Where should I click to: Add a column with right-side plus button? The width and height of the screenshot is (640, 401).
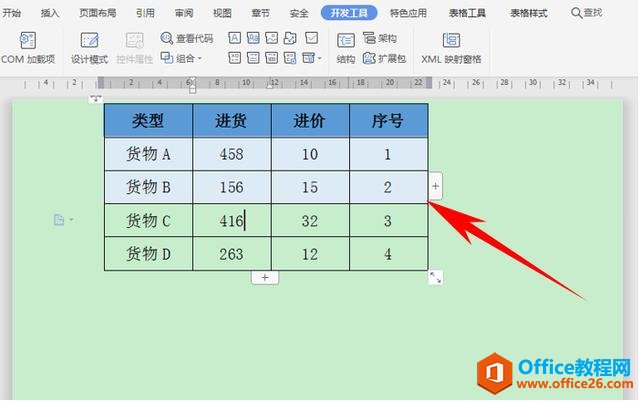435,186
